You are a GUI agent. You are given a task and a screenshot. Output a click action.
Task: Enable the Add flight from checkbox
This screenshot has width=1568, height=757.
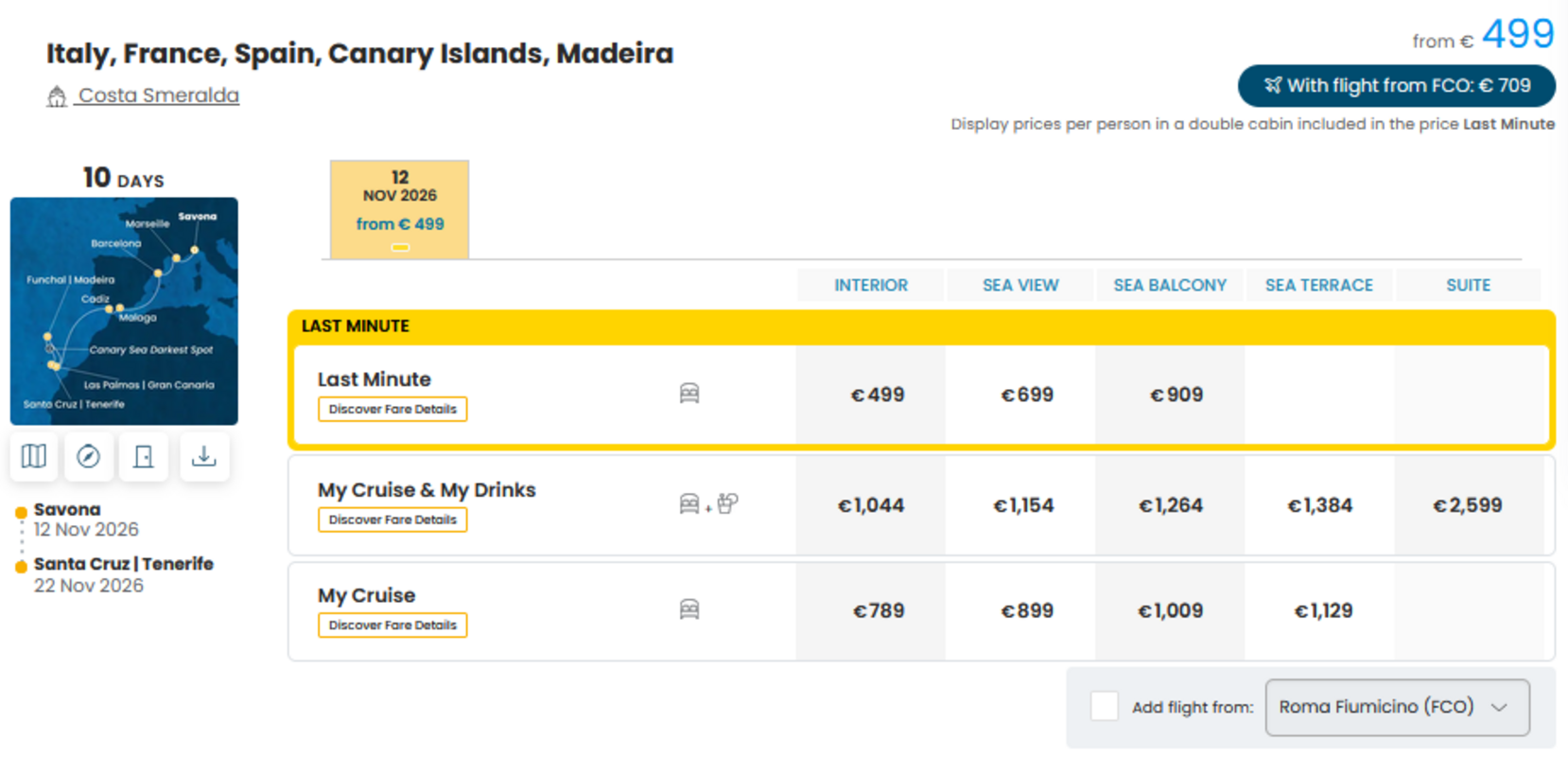(1105, 706)
